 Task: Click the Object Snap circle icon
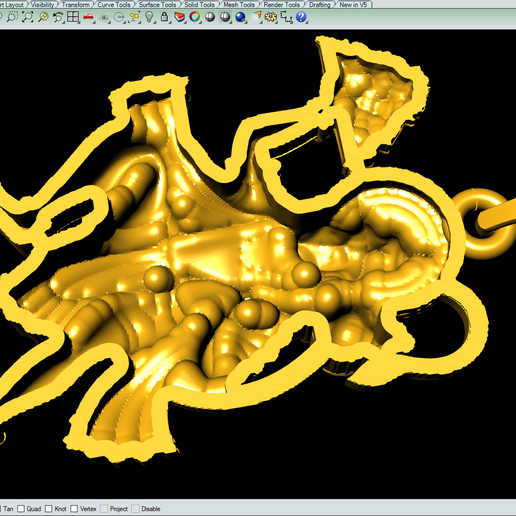119,17
